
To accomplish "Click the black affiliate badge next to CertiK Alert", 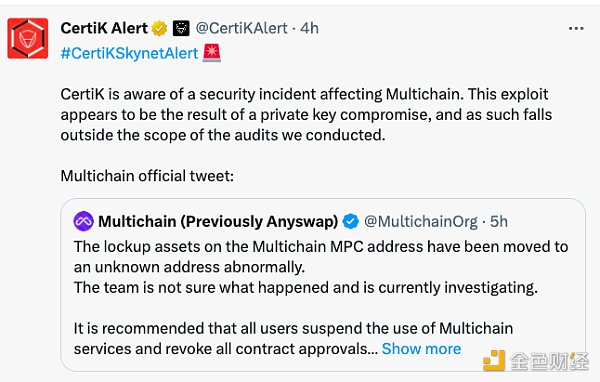I will point(181,28).
